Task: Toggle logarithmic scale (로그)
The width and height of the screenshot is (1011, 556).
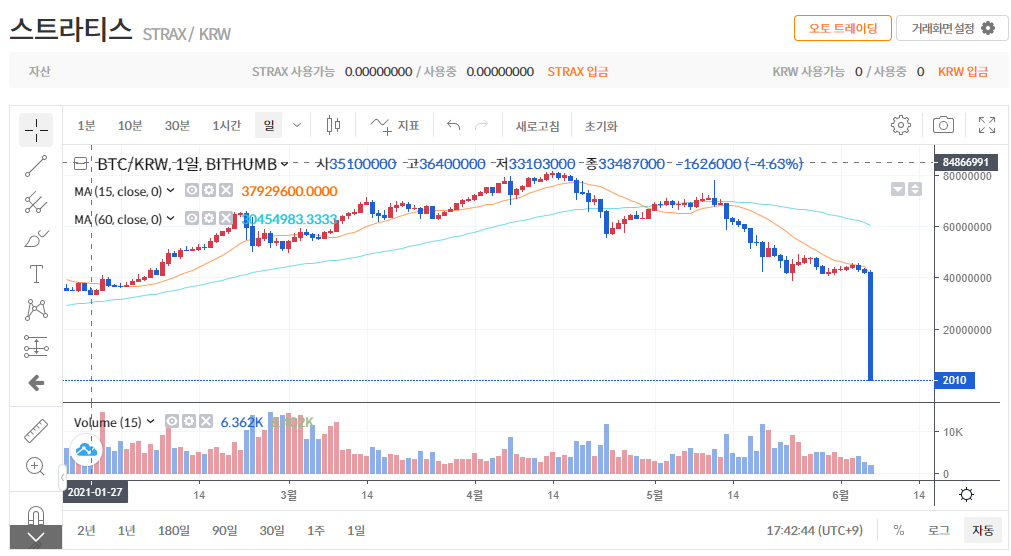Action: 938,530
